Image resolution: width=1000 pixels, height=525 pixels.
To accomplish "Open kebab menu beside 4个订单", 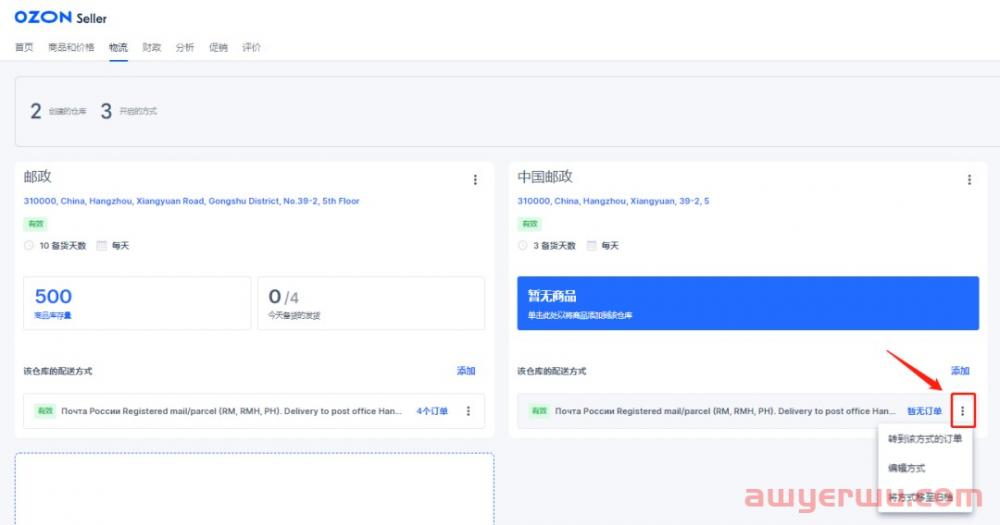I will 468,411.
